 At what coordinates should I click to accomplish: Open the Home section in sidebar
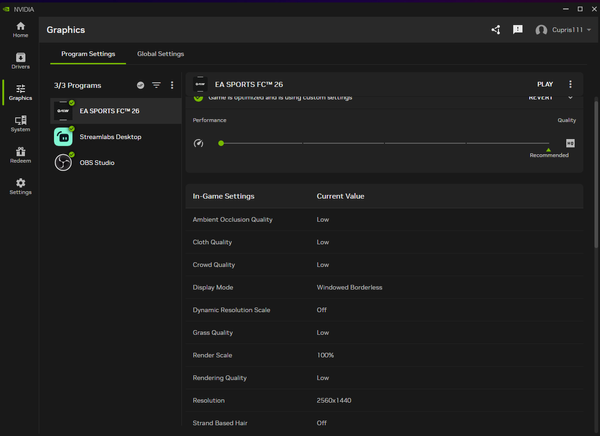point(20,30)
